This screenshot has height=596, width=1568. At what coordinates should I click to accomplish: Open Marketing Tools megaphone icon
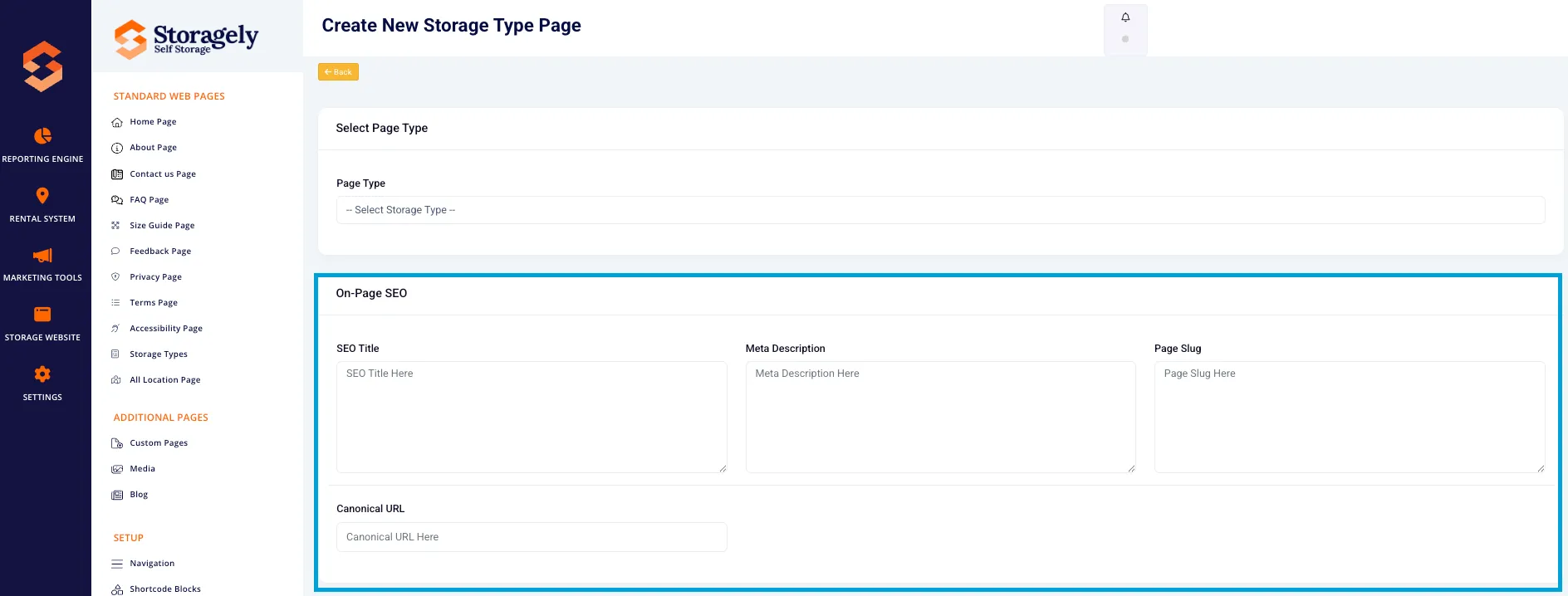point(42,255)
